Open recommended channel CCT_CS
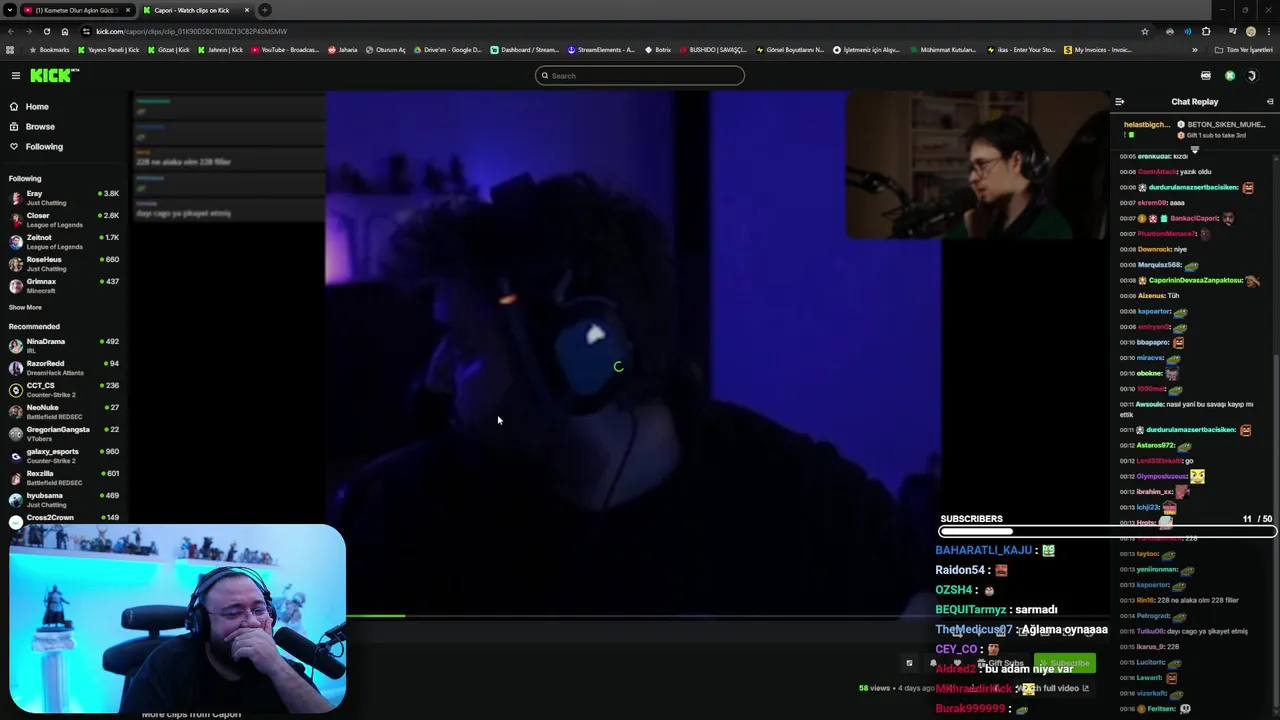The height and width of the screenshot is (720, 1280). [64, 389]
